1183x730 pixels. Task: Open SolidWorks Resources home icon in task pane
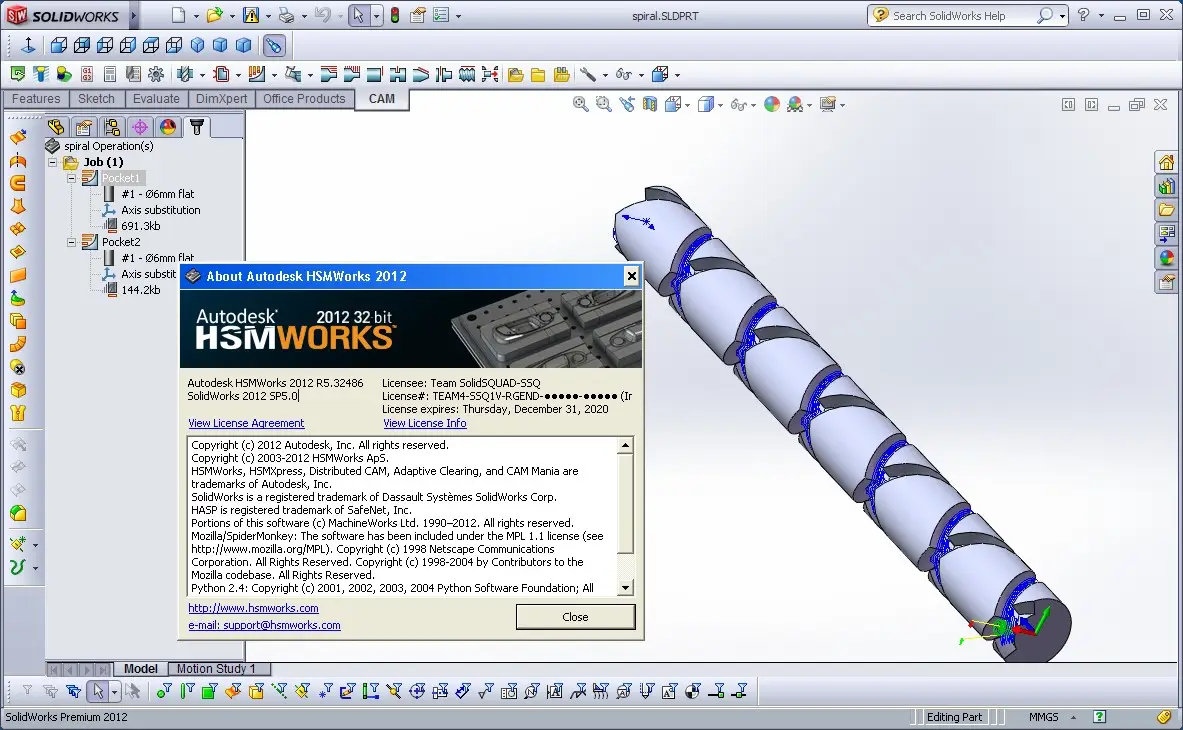(1166, 163)
